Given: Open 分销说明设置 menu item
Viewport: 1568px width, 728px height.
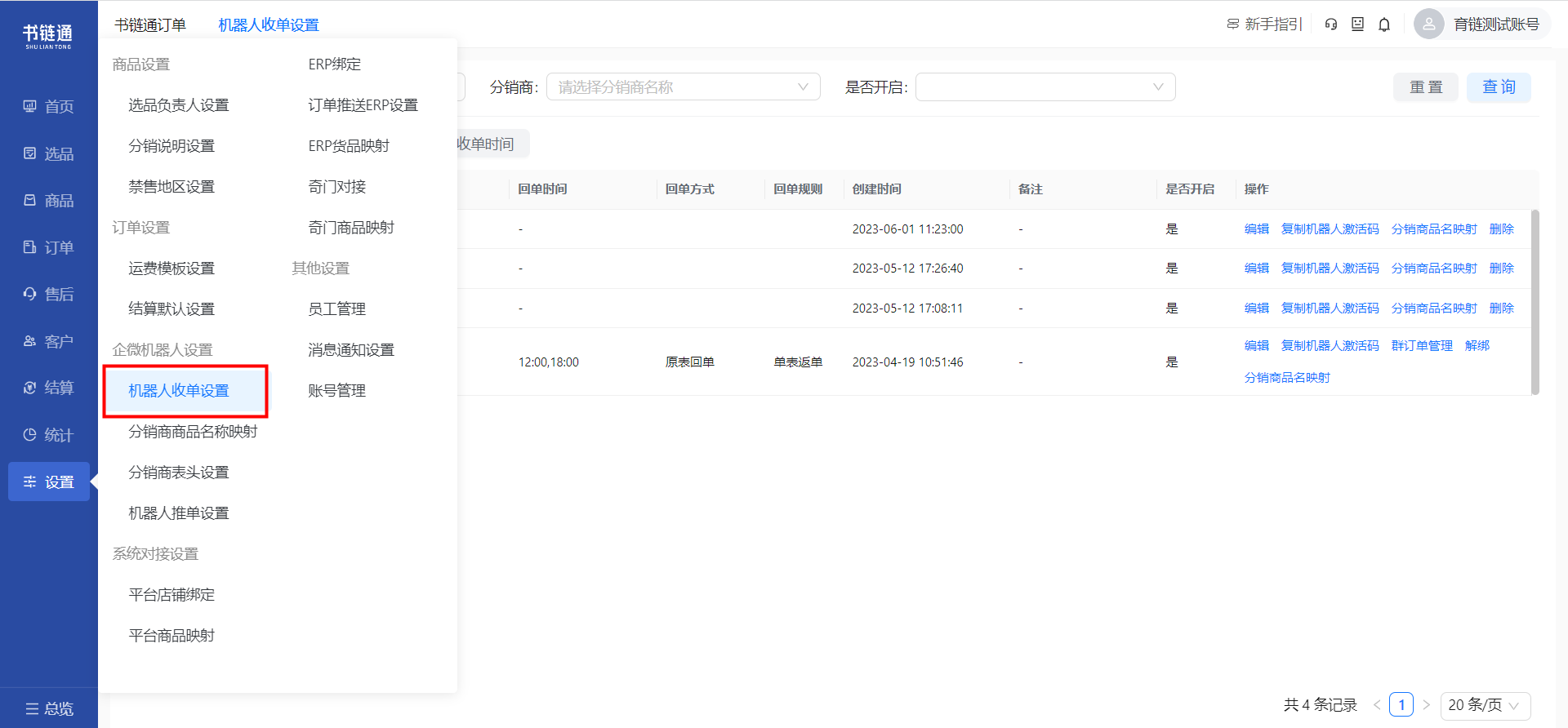Looking at the screenshot, I should [x=171, y=146].
